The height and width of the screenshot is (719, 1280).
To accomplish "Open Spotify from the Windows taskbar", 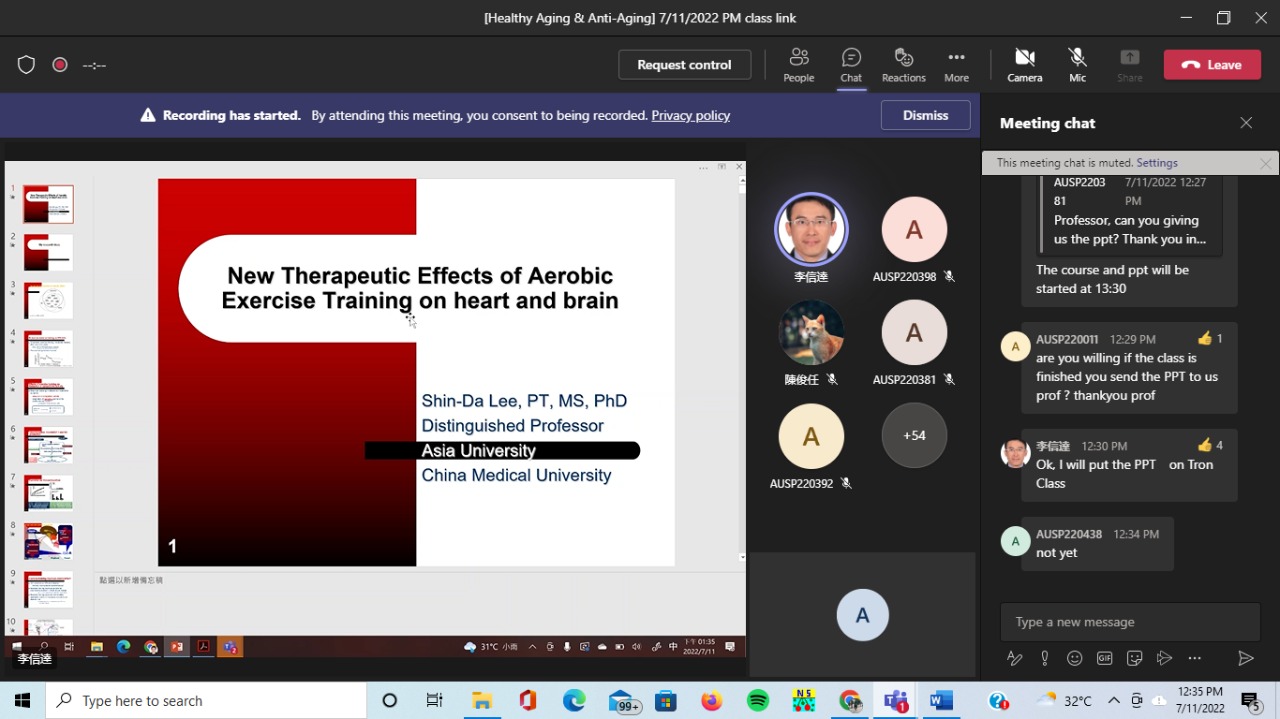I will [757, 701].
